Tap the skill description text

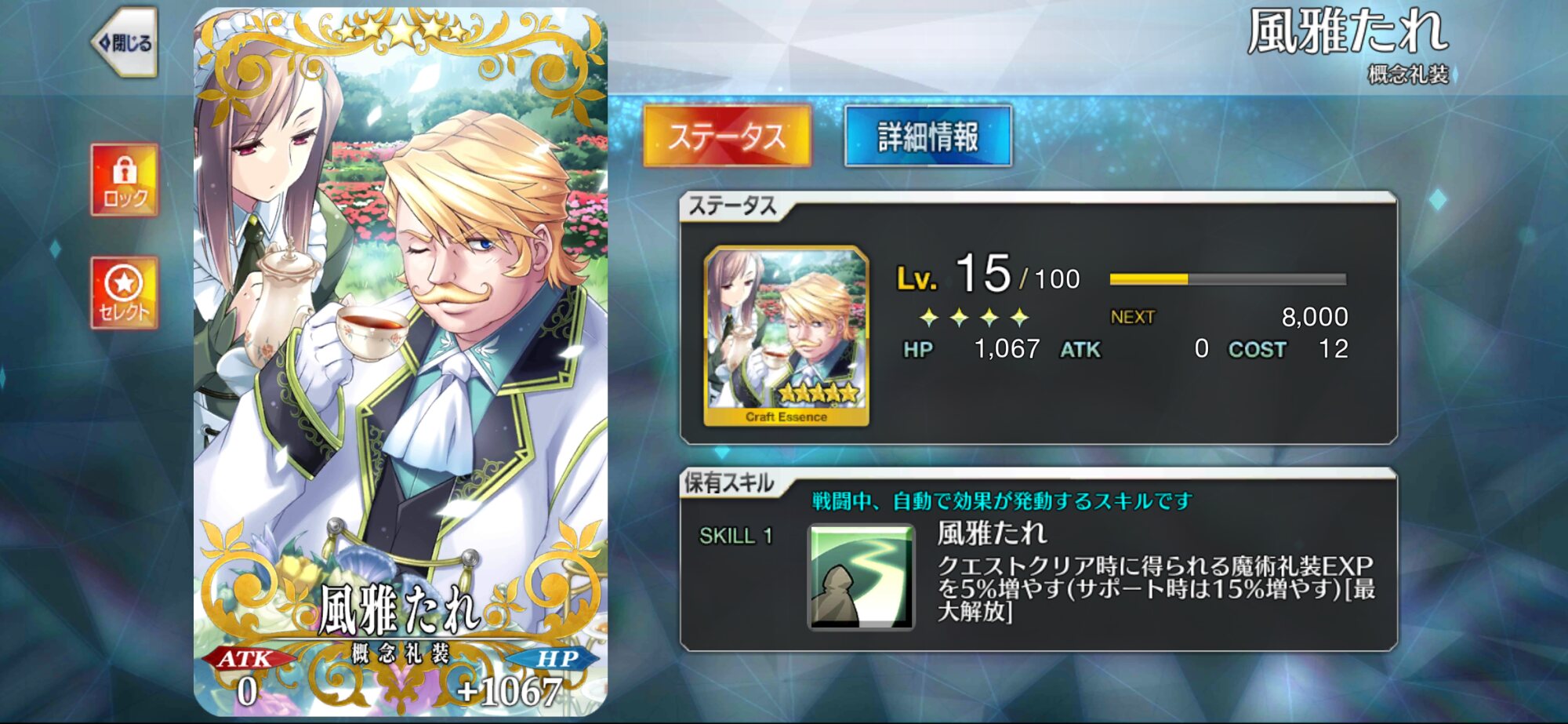coord(1156,588)
